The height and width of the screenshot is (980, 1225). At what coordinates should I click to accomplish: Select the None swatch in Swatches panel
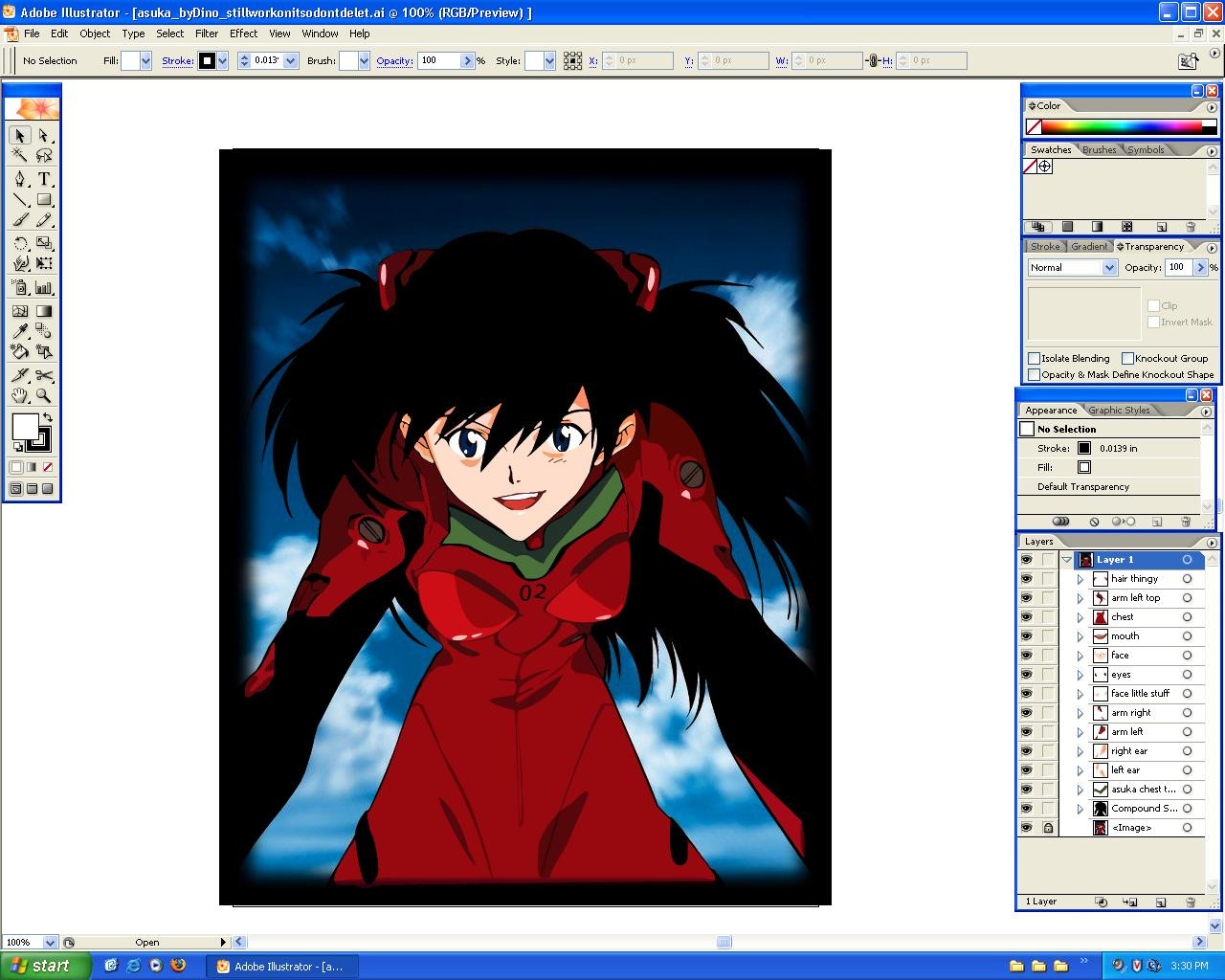[1031, 167]
